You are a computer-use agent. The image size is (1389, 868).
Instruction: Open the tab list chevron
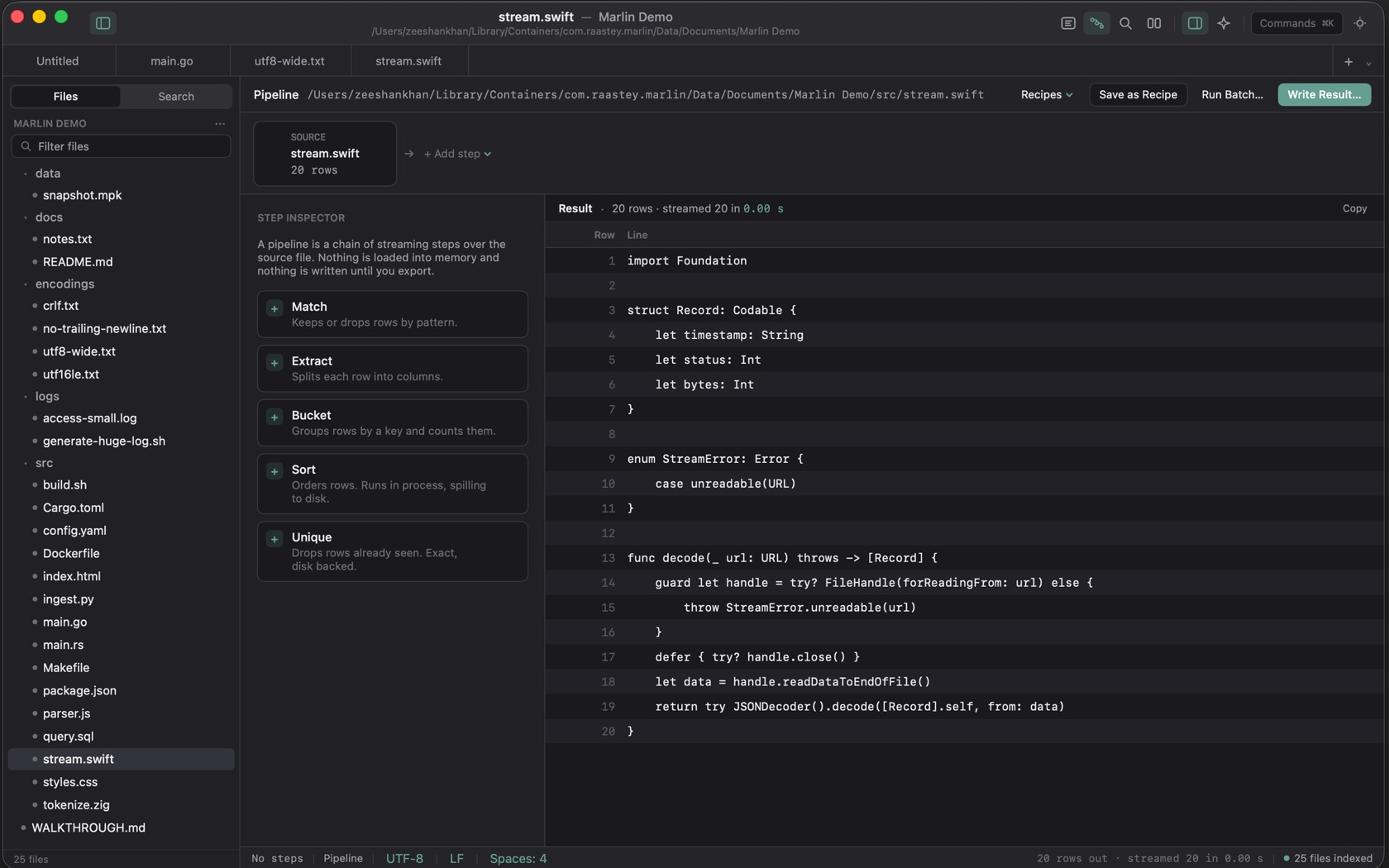tap(1368, 63)
